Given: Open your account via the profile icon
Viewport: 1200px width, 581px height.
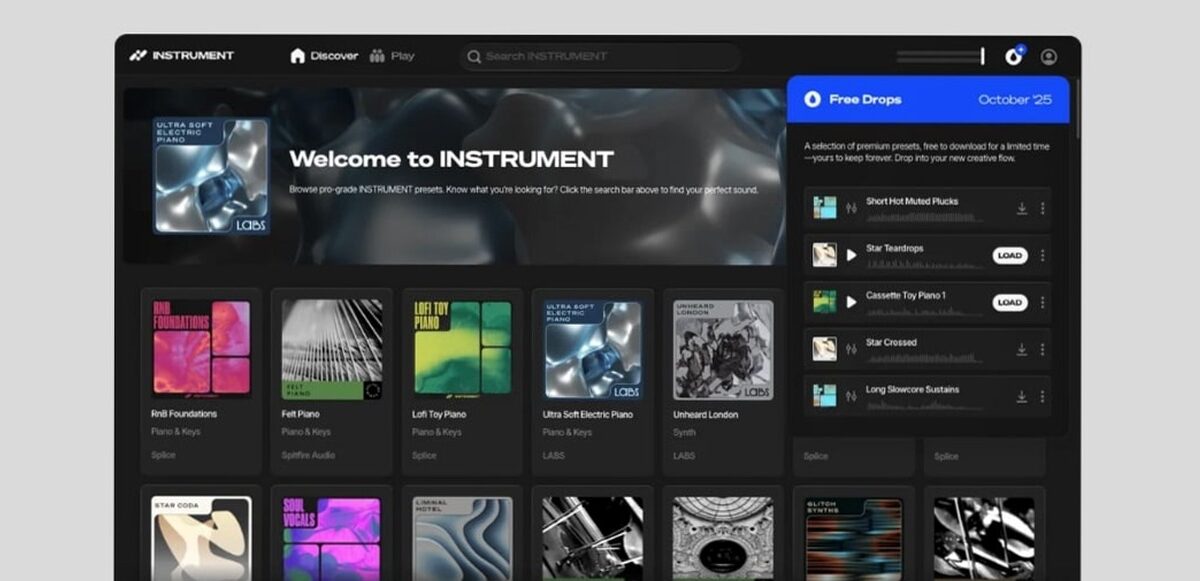Looking at the screenshot, I should coord(1047,57).
